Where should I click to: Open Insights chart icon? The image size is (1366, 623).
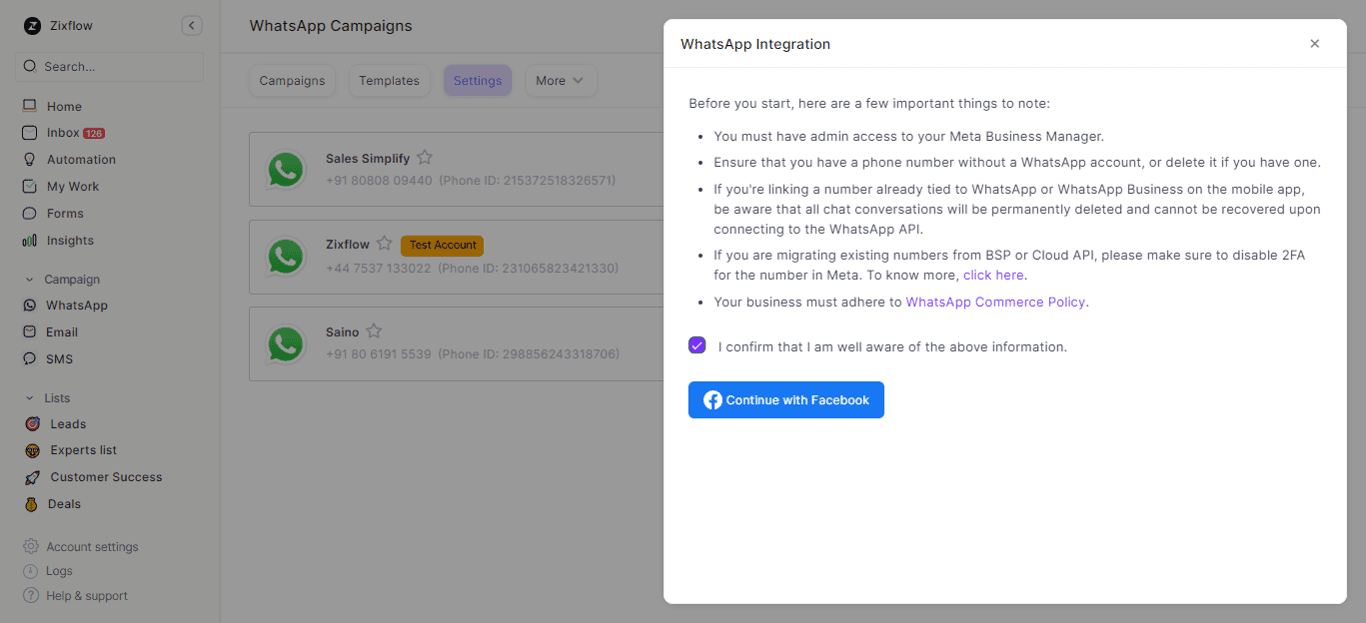30,240
